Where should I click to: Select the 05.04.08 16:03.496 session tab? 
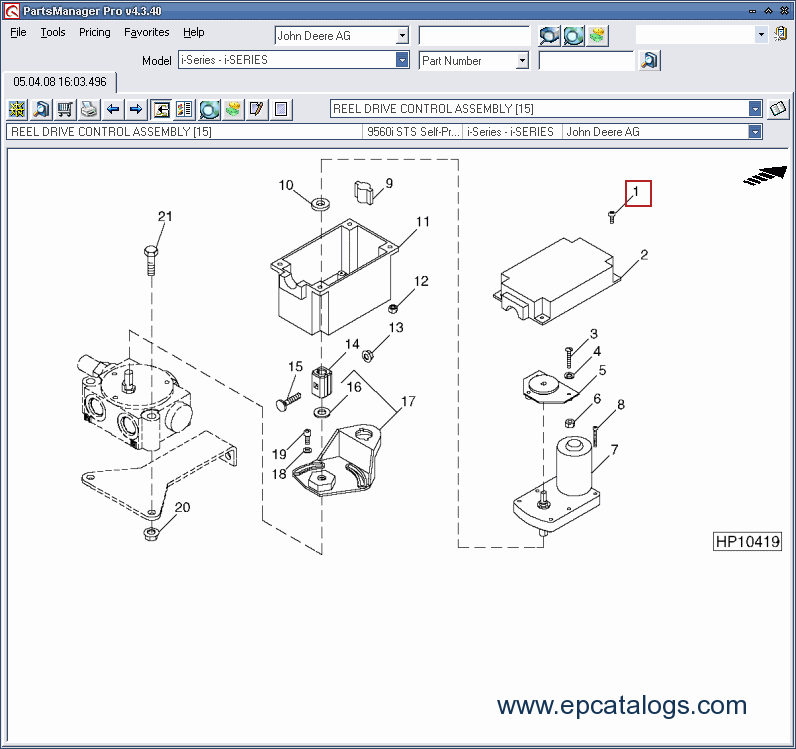(60, 82)
